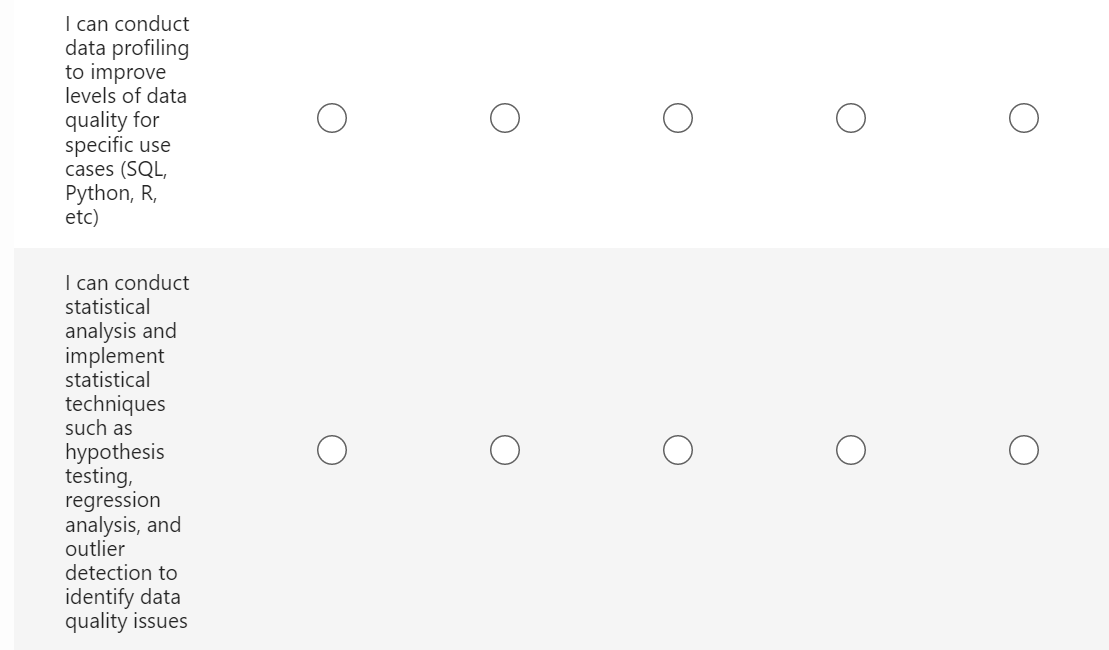Click the 'specific use cases (SQL,' text
This screenshot has height=650, width=1109.
click(117, 157)
